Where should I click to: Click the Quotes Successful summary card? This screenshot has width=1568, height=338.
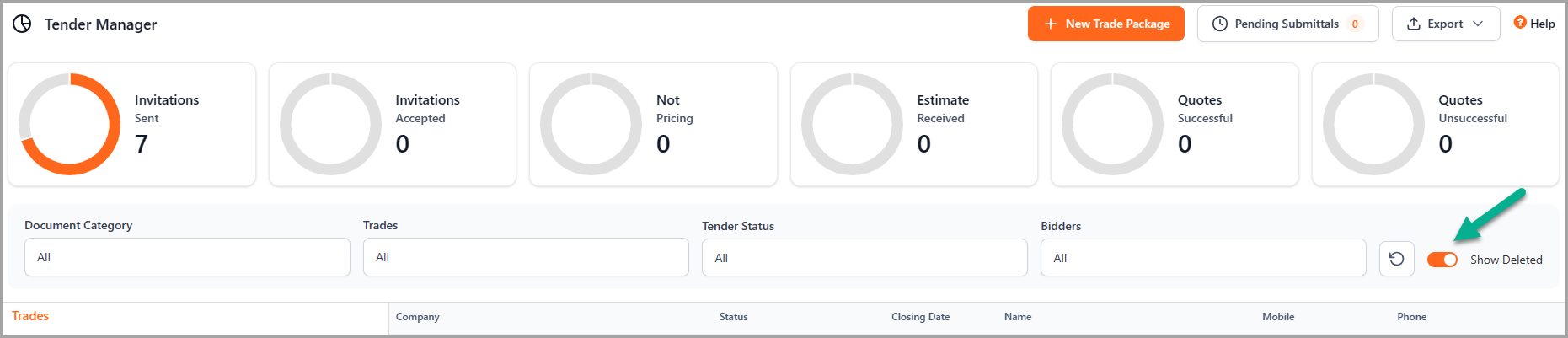[x=1175, y=125]
